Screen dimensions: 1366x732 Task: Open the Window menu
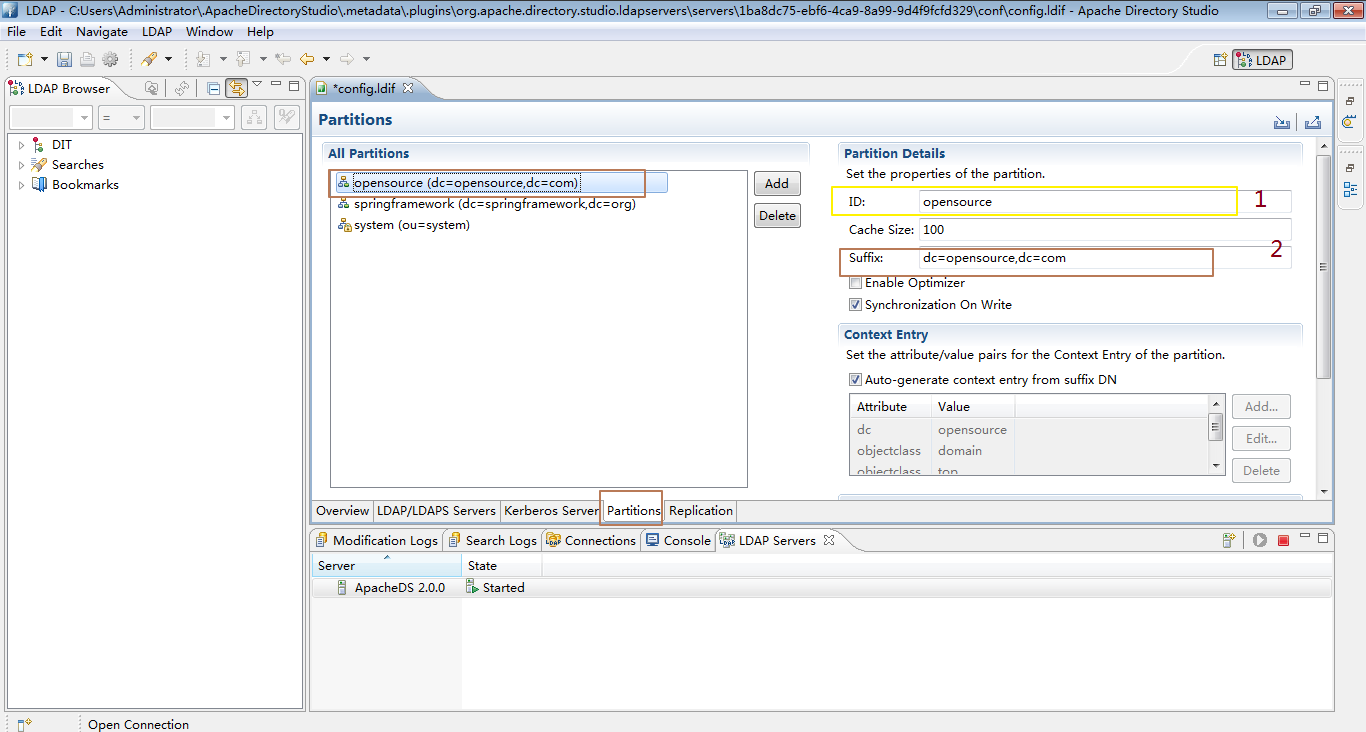[209, 32]
